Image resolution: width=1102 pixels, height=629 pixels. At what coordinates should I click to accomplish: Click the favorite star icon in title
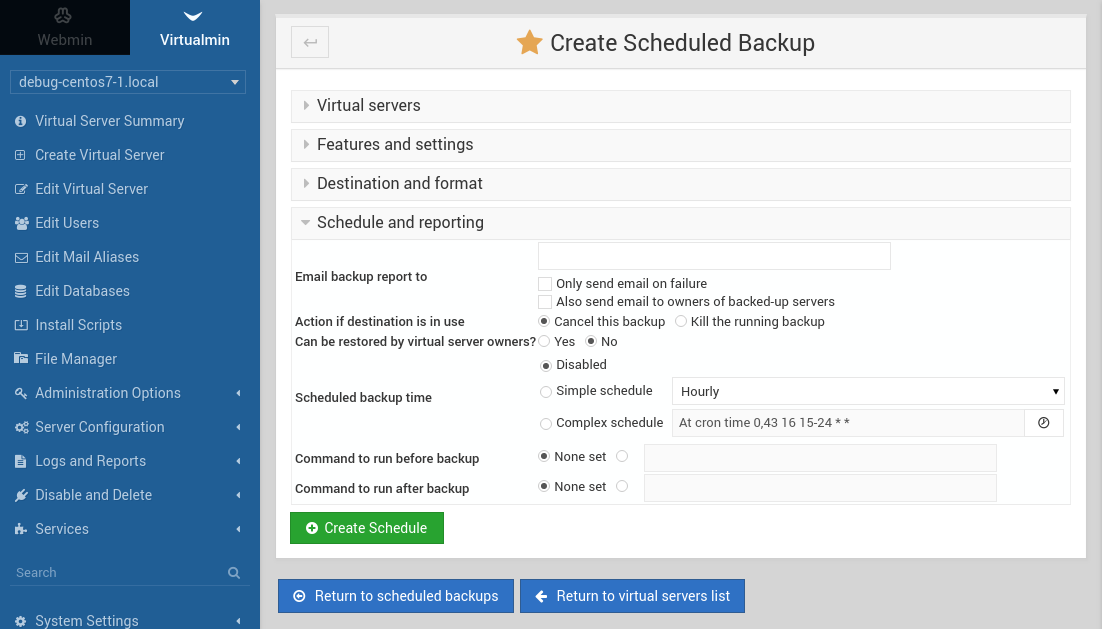click(529, 43)
